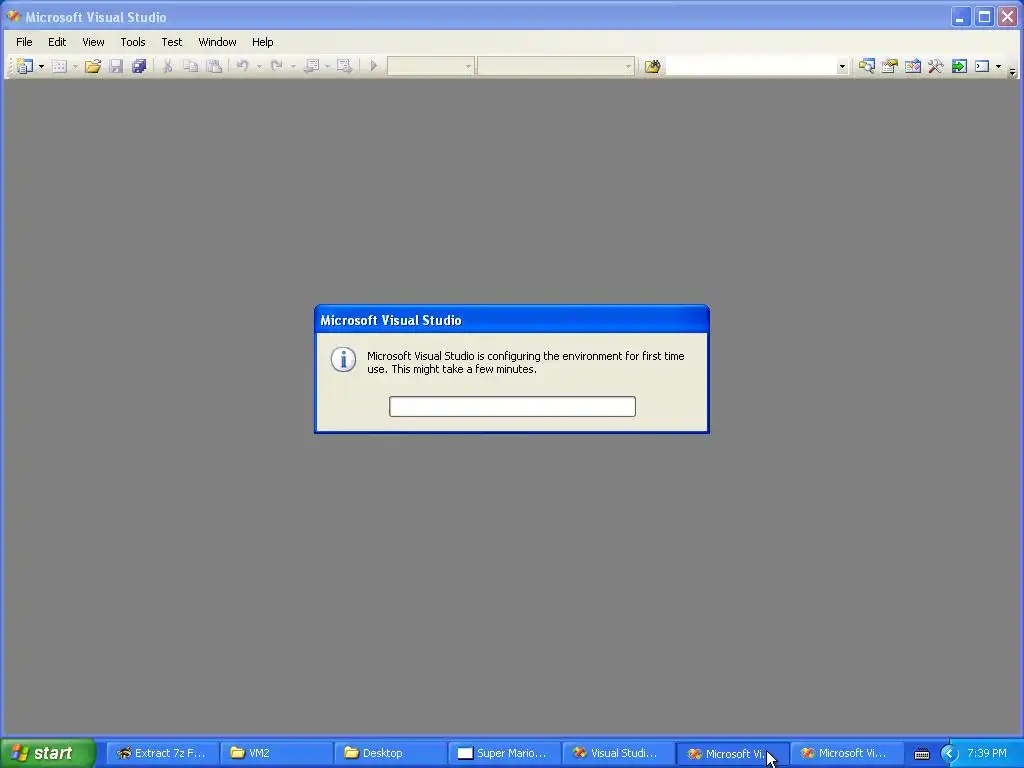The image size is (1024, 768).
Task: Open the View menu
Action: click(93, 42)
